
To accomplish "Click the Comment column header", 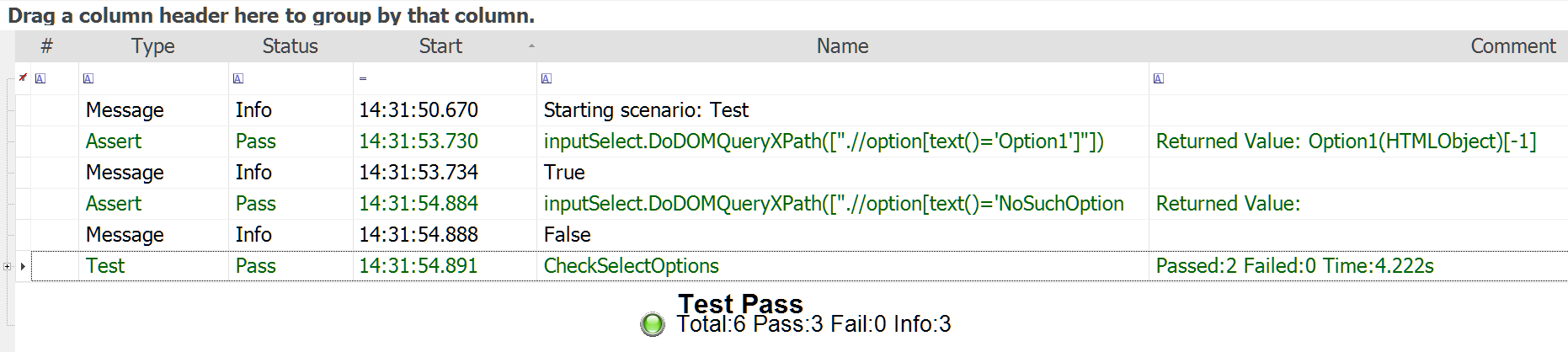I will pyautogui.click(x=1512, y=46).
